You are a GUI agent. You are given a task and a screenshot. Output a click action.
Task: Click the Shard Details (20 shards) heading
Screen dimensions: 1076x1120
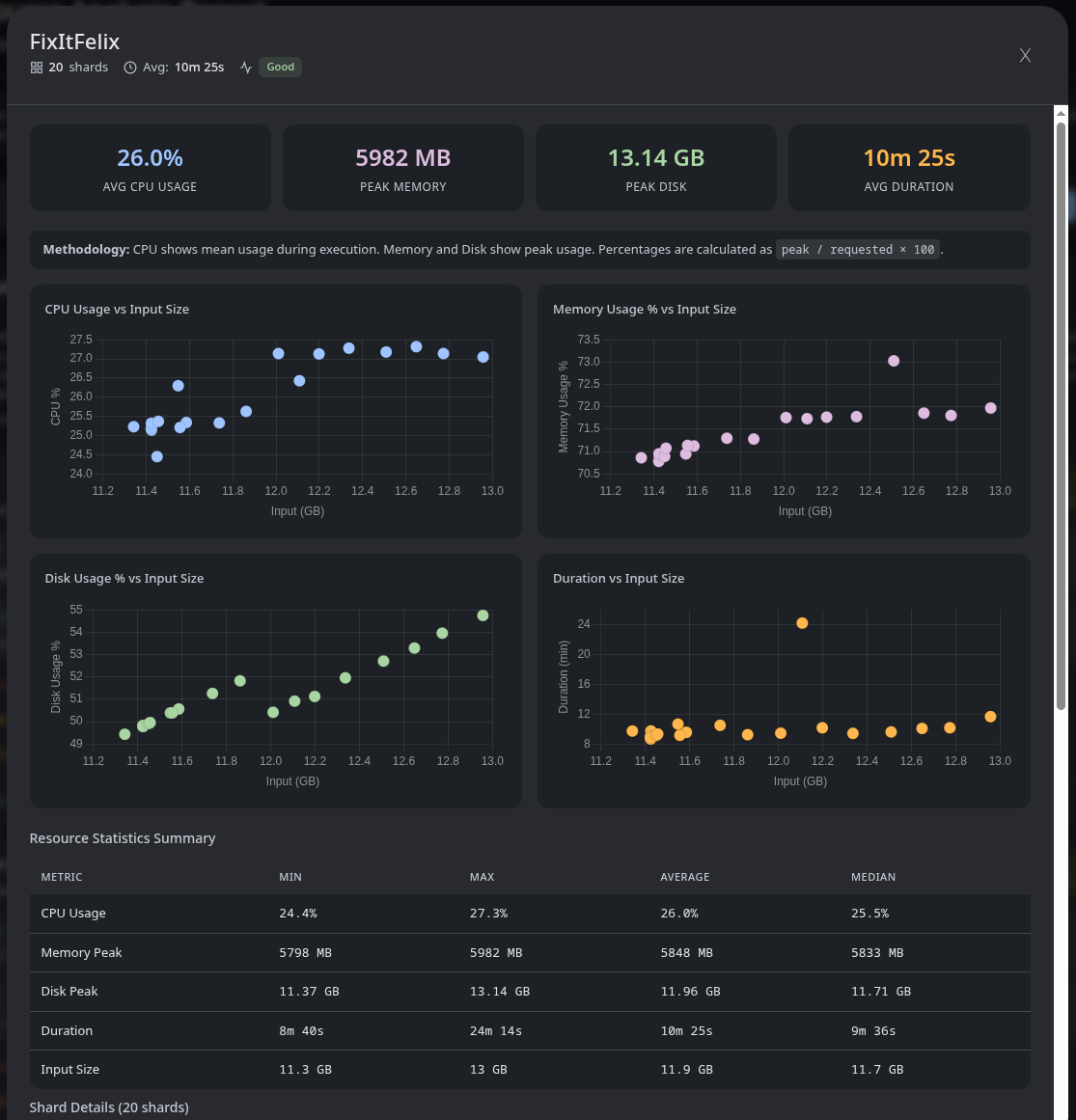tap(109, 1107)
